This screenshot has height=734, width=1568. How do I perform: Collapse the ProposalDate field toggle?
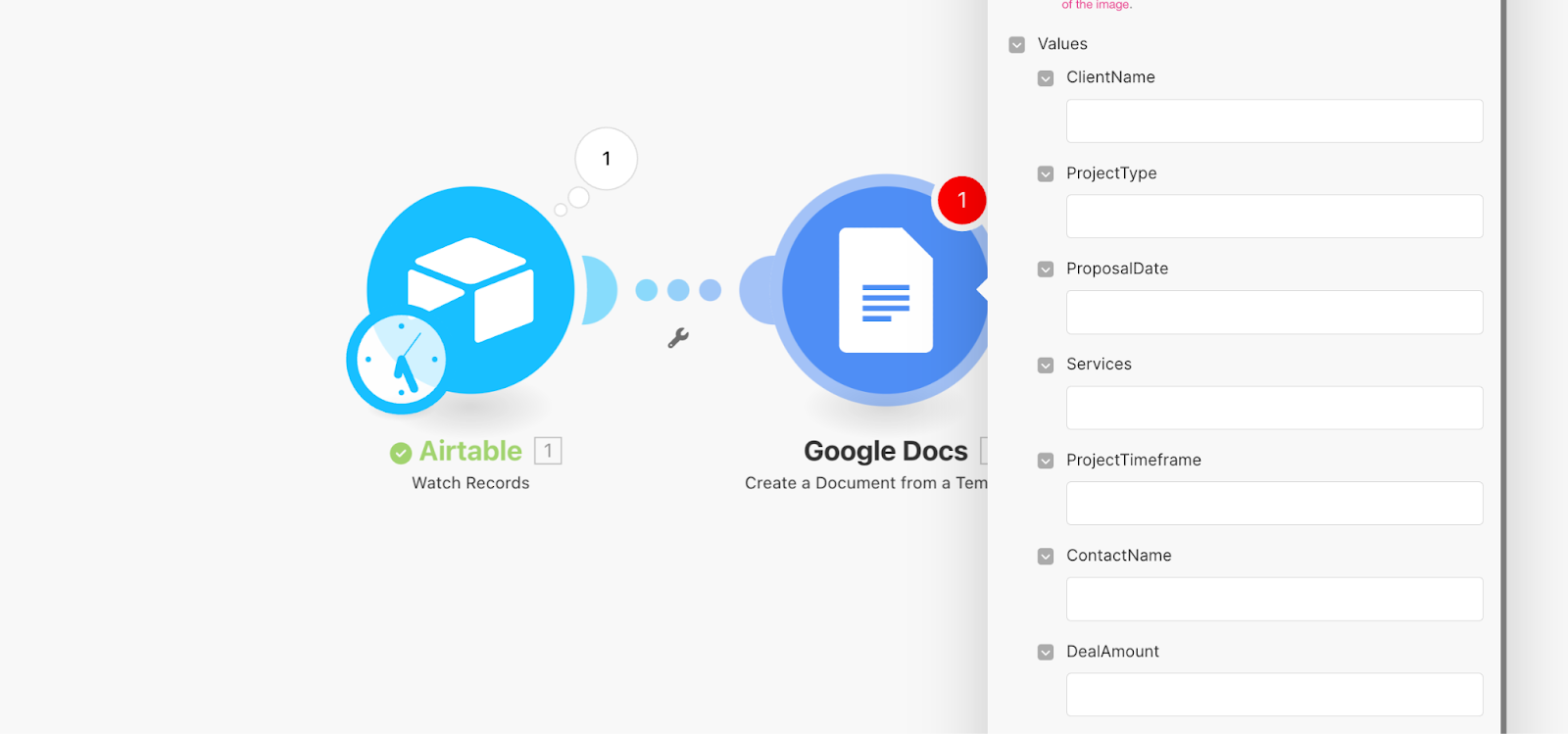1046,269
